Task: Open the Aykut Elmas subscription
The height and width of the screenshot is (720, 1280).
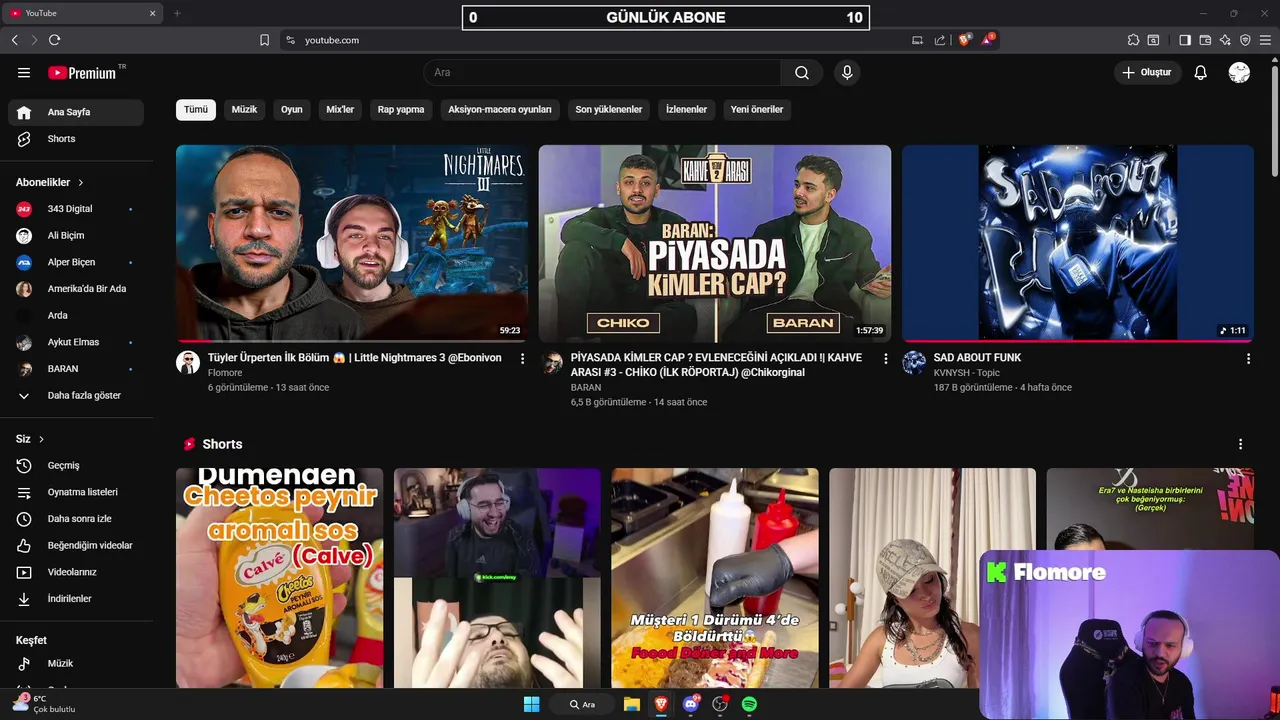Action: (76, 342)
